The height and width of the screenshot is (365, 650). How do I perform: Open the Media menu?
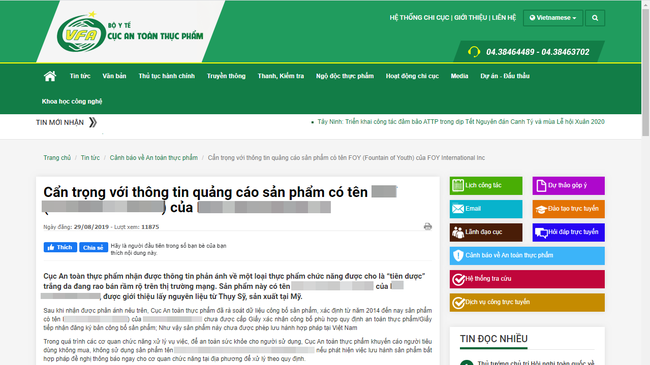click(x=459, y=76)
